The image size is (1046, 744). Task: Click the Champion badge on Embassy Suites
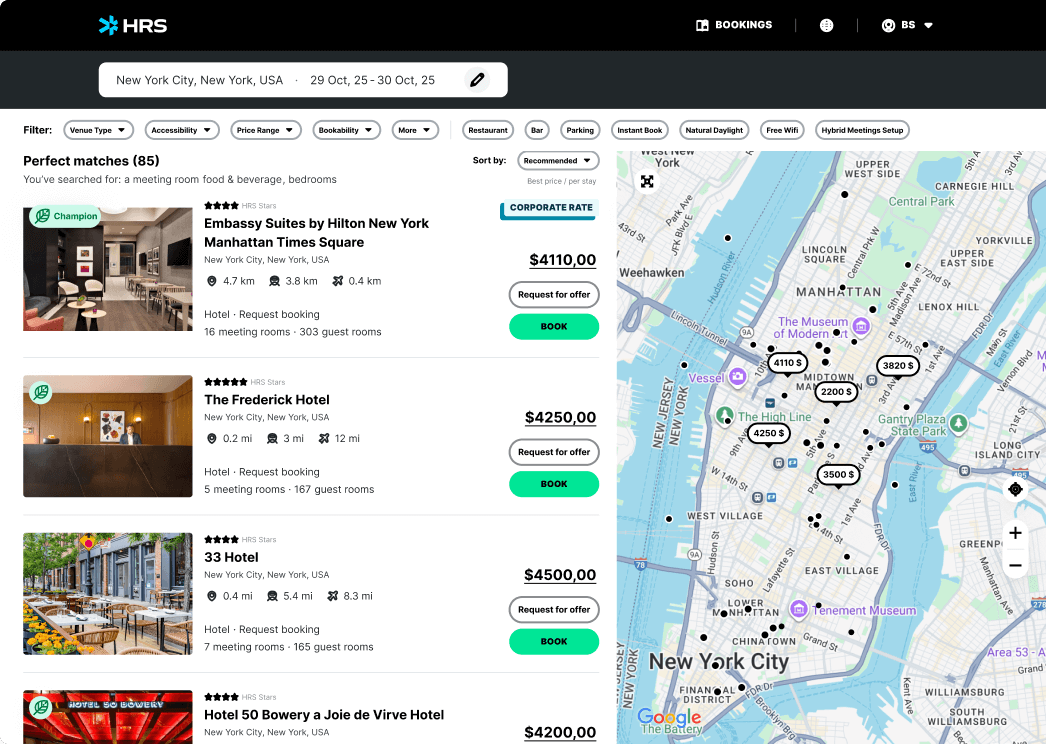coord(66,216)
